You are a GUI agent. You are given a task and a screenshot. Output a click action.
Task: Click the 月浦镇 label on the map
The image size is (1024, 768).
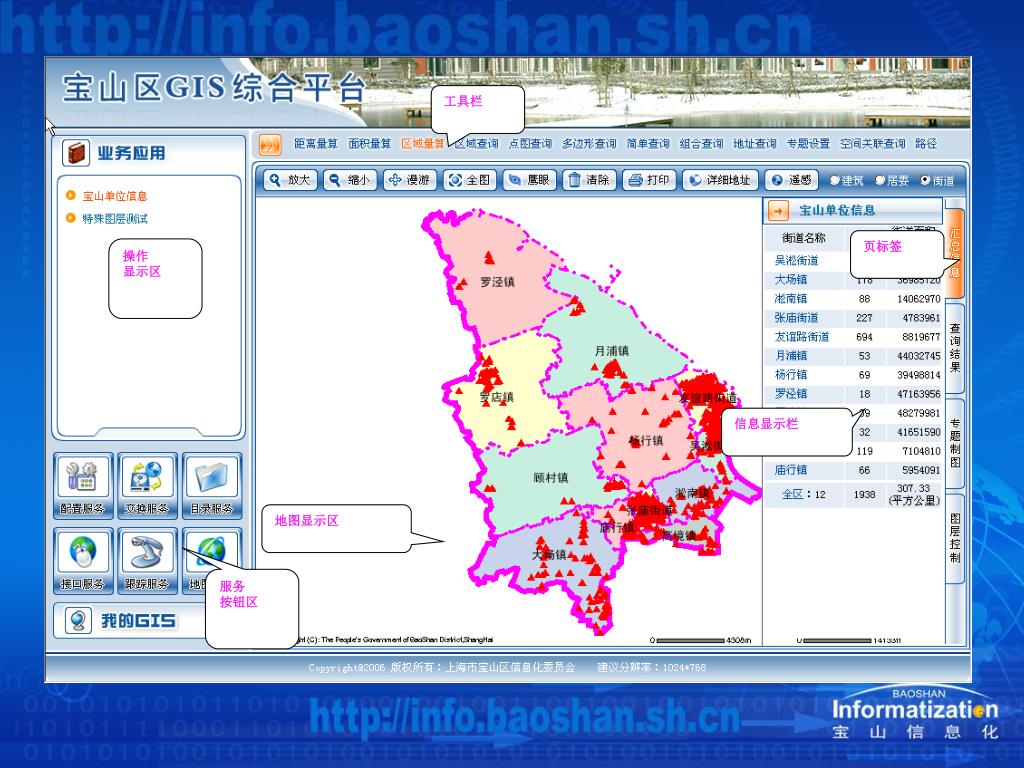click(x=612, y=351)
